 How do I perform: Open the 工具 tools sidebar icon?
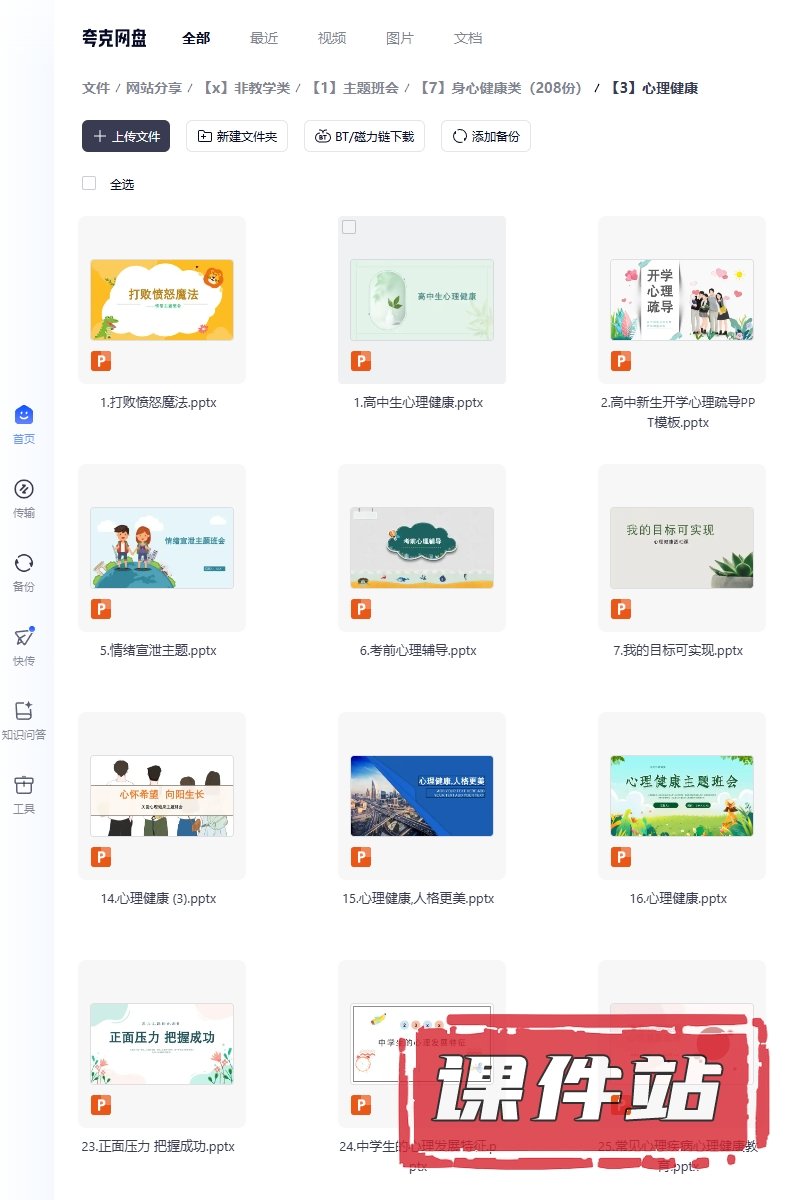(x=24, y=785)
